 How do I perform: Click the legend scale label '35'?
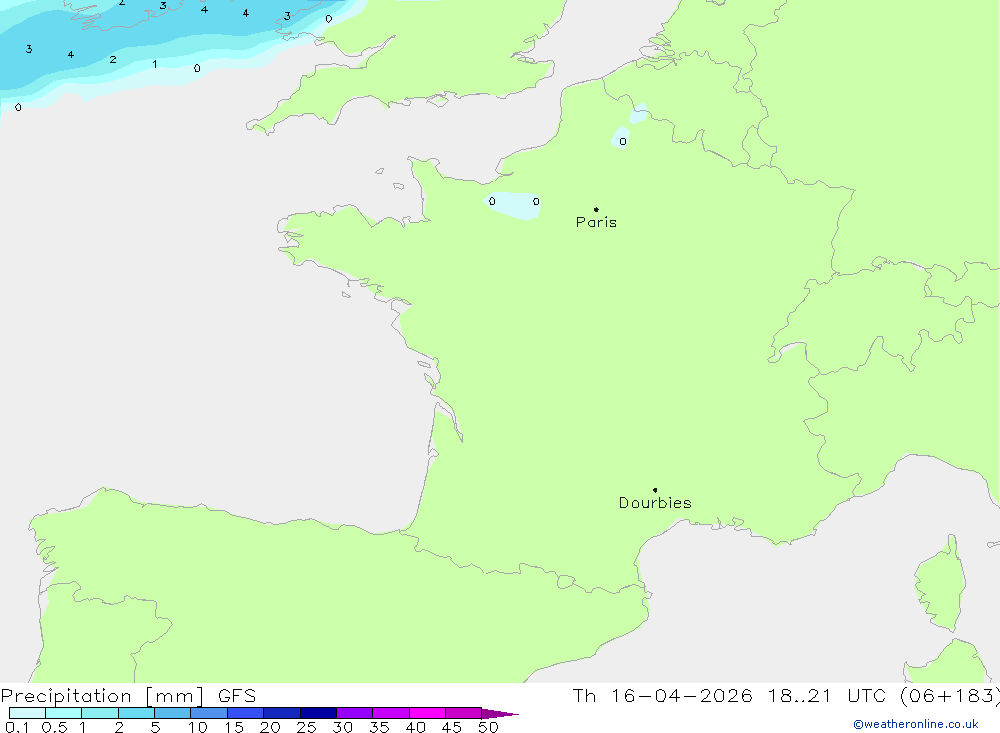[x=379, y=727]
